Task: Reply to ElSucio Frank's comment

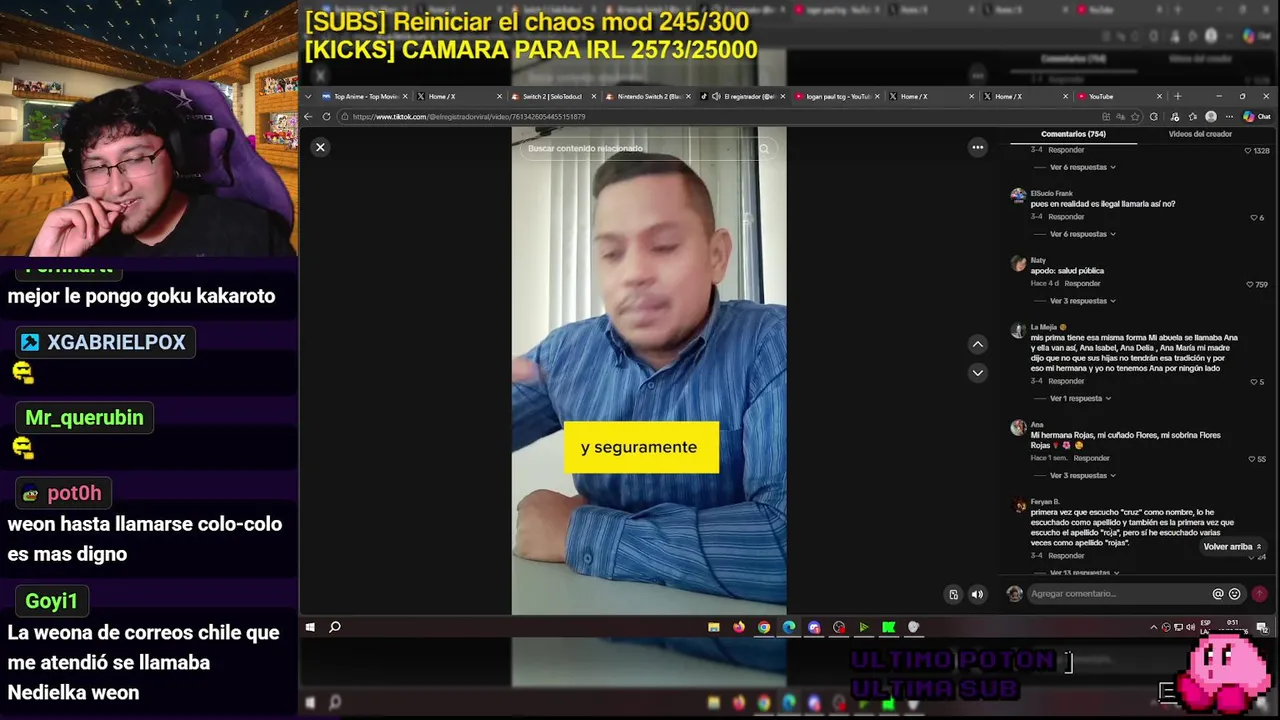Action: click(x=1066, y=217)
